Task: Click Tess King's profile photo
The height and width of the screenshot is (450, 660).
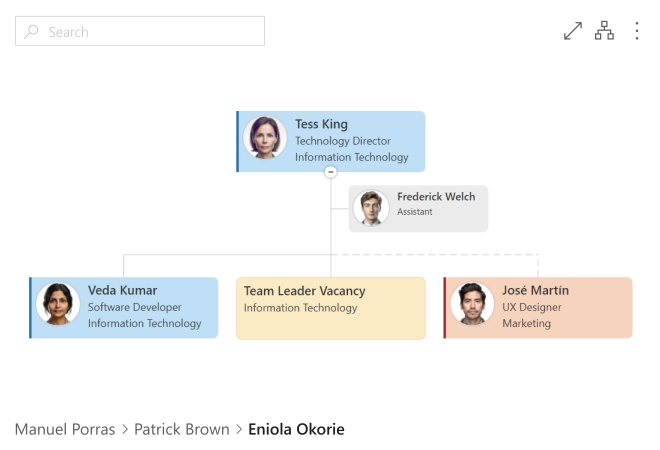Action: (x=265, y=138)
